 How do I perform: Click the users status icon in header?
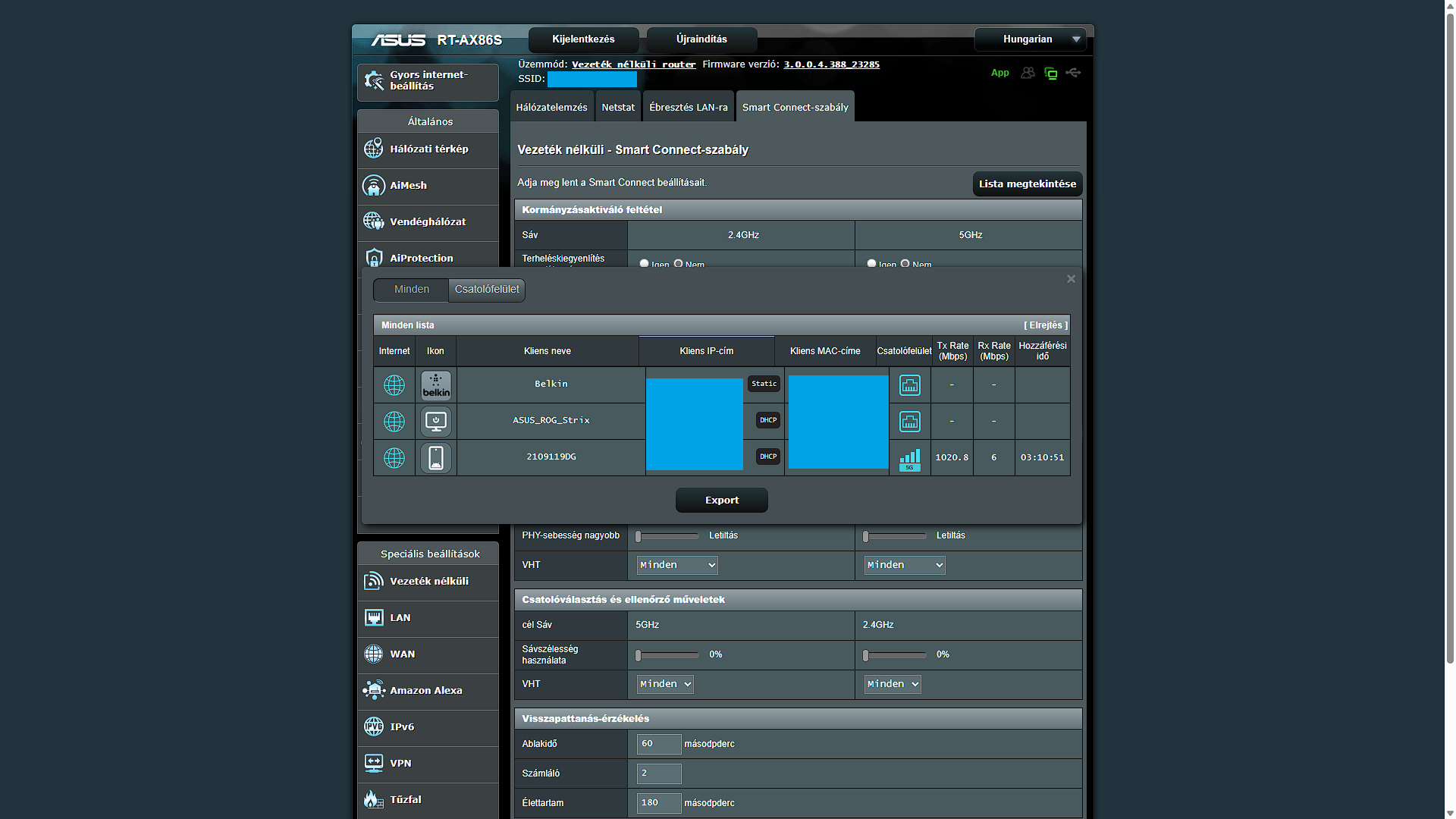(1028, 73)
